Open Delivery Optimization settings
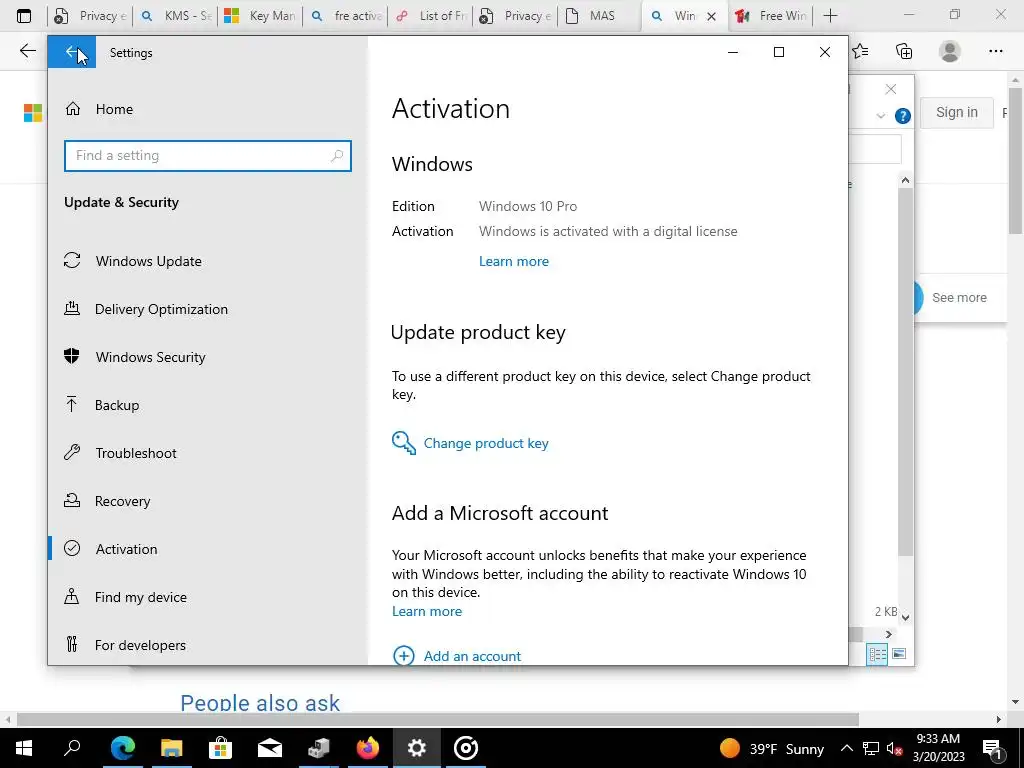The image size is (1024, 768). coord(161,309)
